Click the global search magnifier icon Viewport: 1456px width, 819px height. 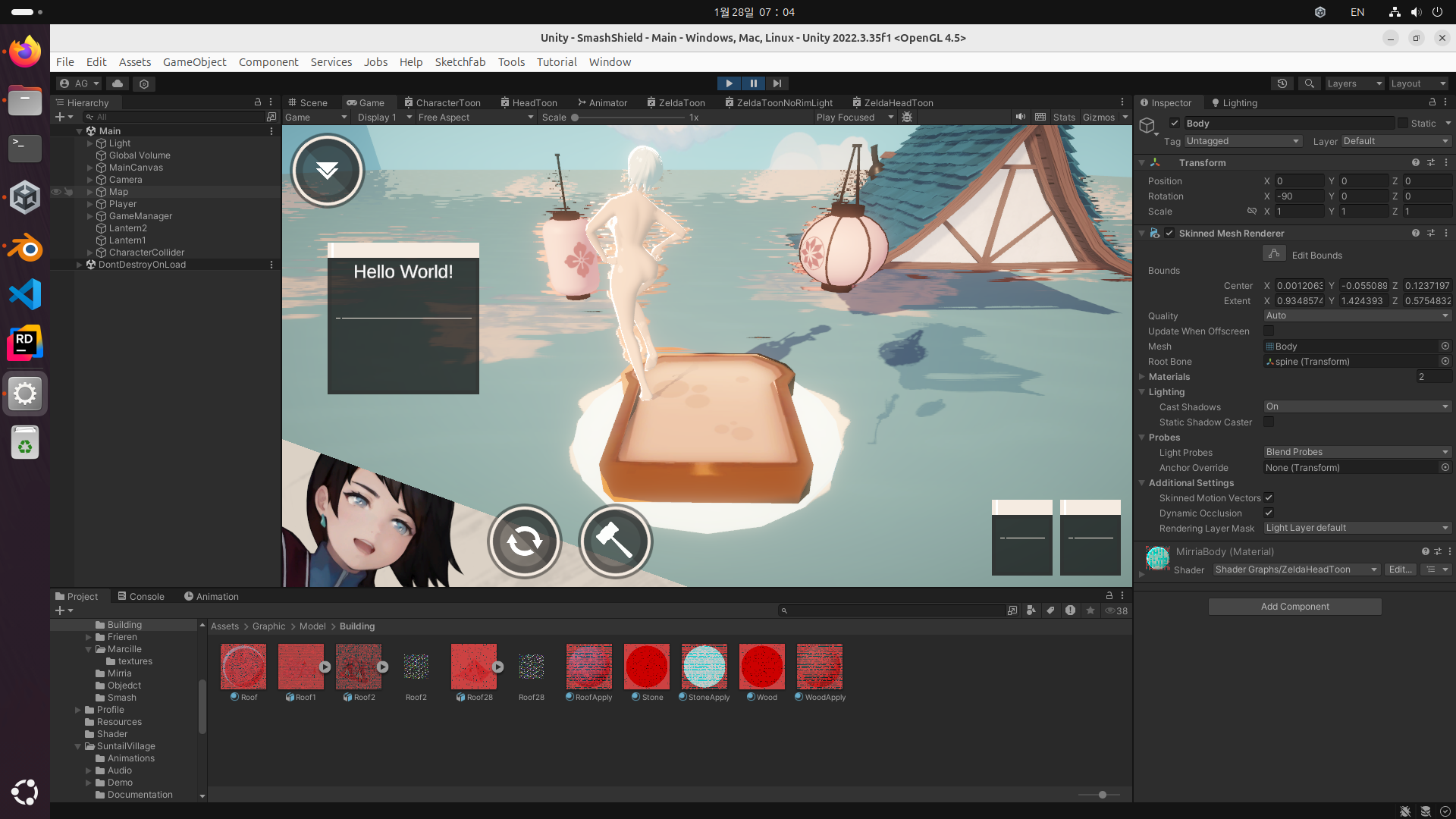tap(1309, 83)
